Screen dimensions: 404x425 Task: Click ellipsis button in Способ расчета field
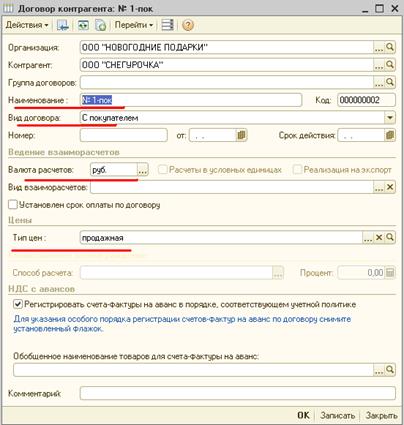click(278, 273)
